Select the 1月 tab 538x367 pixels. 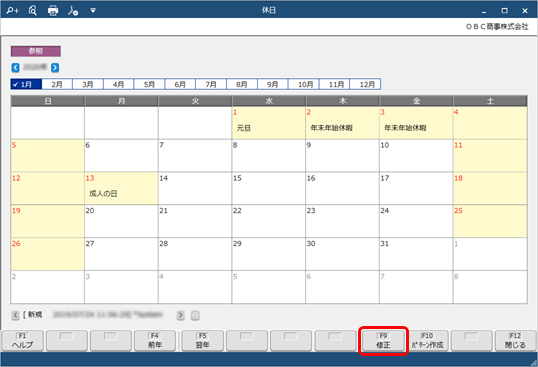(26, 84)
